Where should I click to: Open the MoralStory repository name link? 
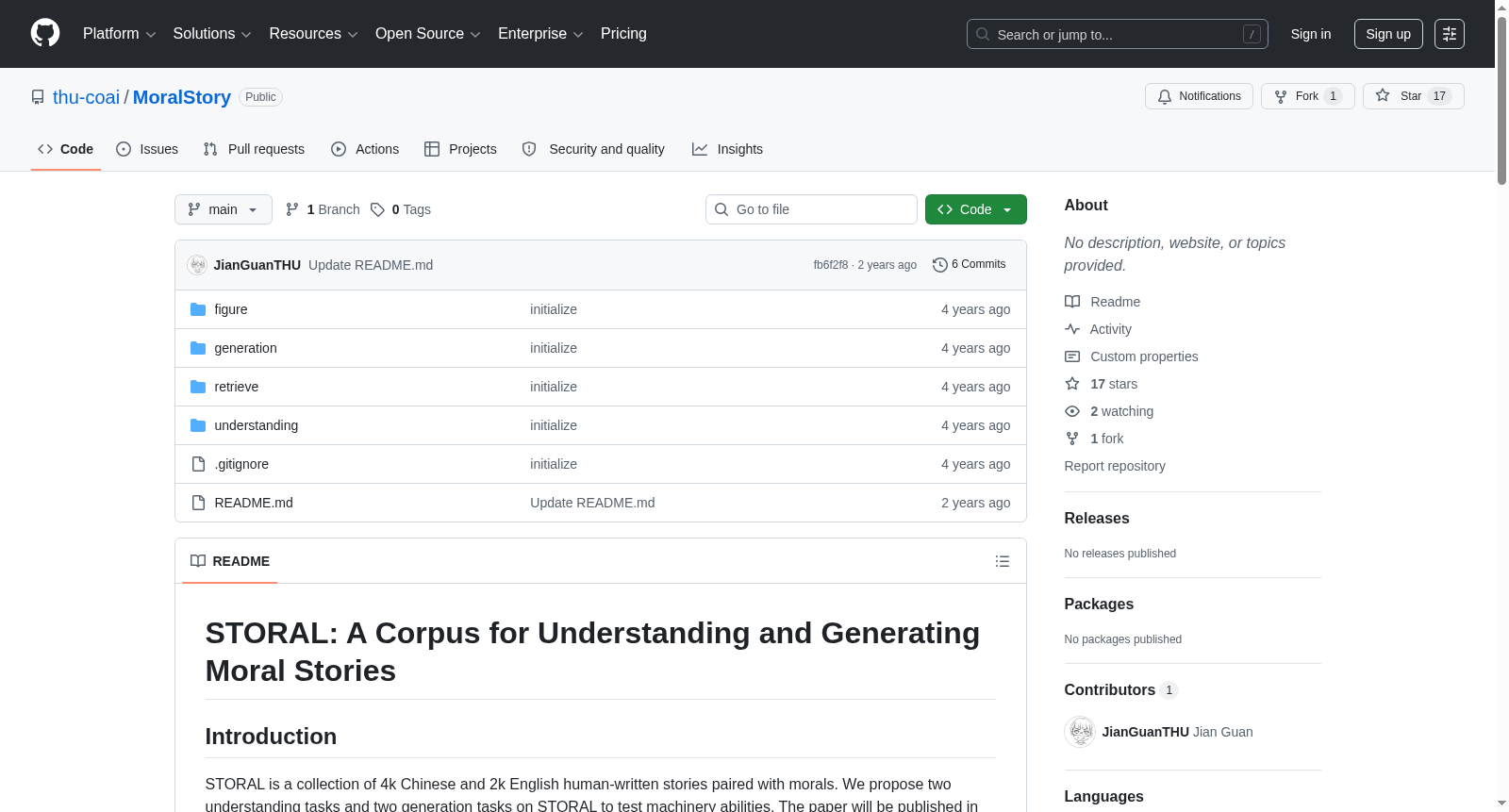[182, 97]
